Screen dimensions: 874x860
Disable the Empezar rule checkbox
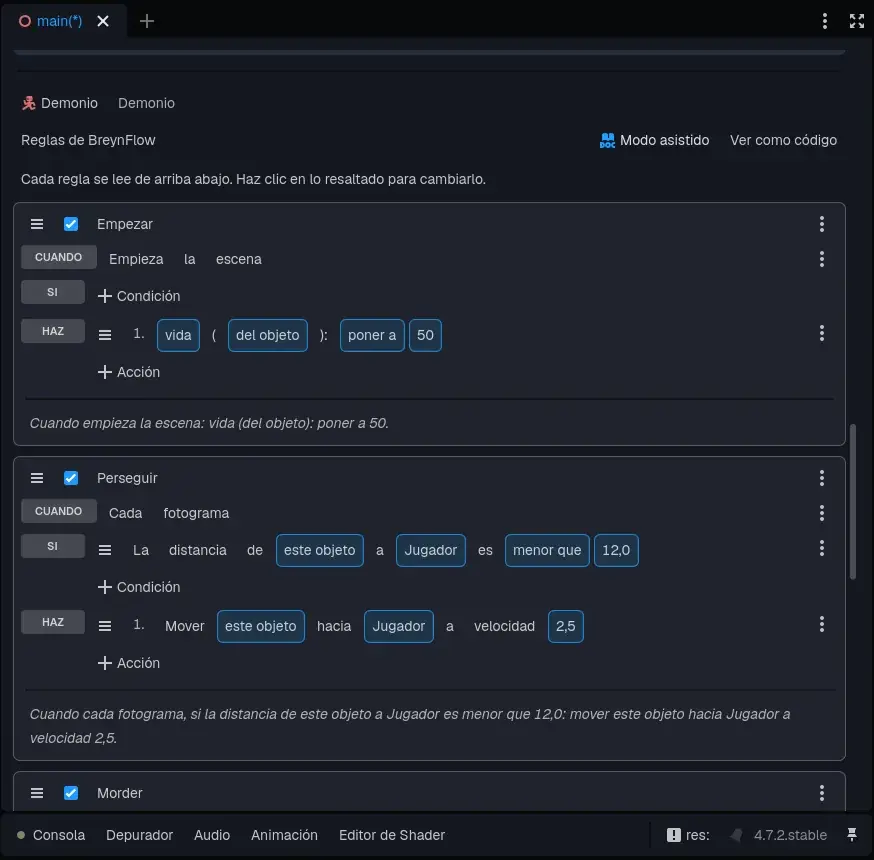[x=71, y=224]
